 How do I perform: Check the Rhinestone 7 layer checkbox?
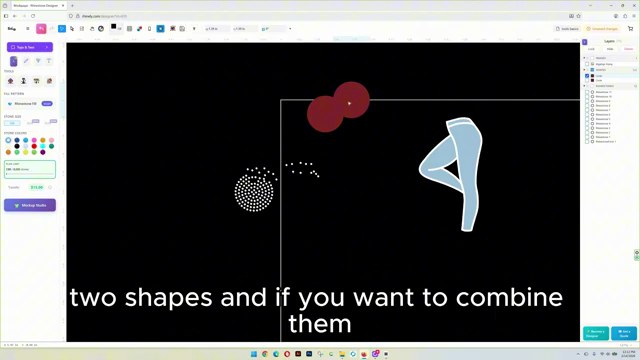(x=587, y=110)
